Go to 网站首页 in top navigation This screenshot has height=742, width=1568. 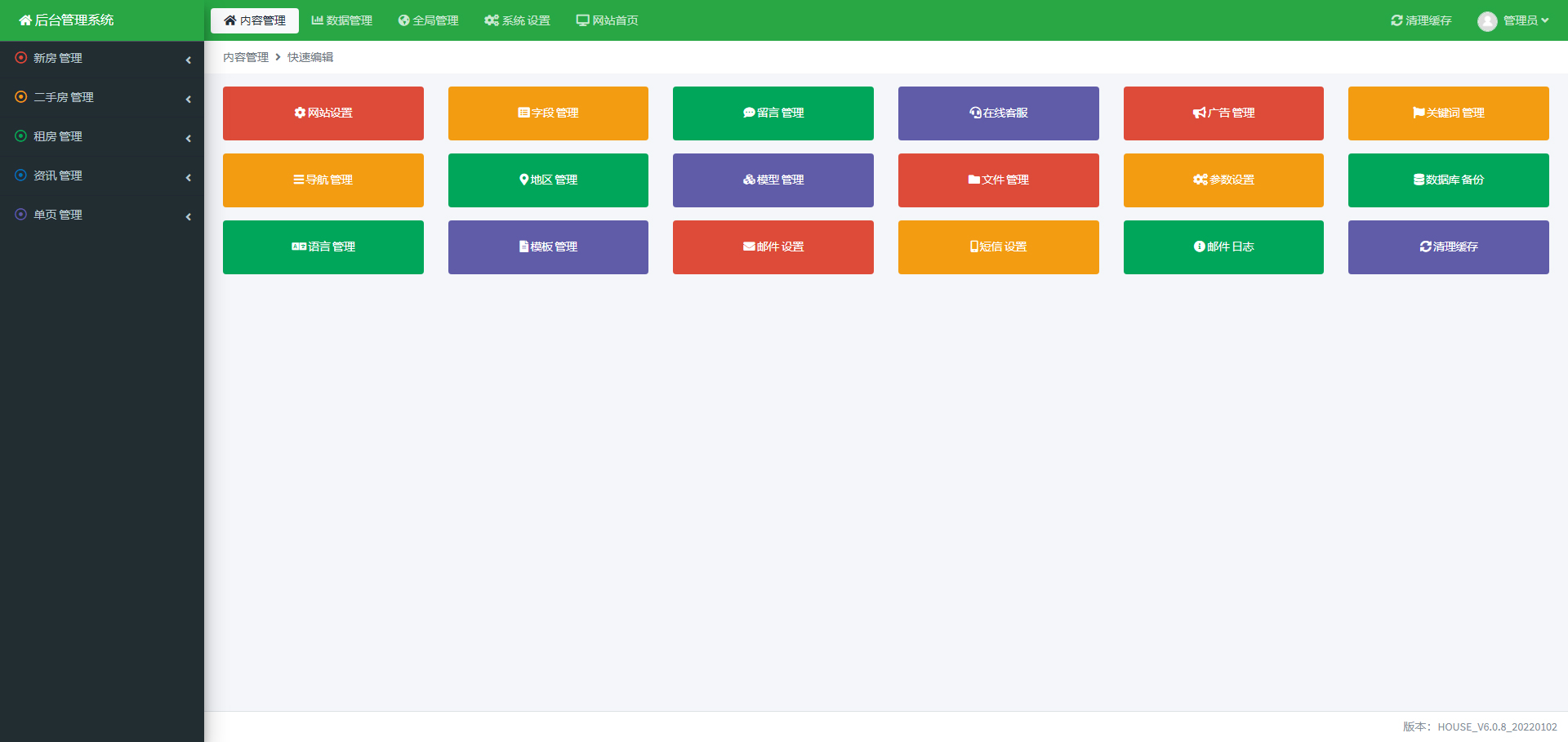coord(607,20)
